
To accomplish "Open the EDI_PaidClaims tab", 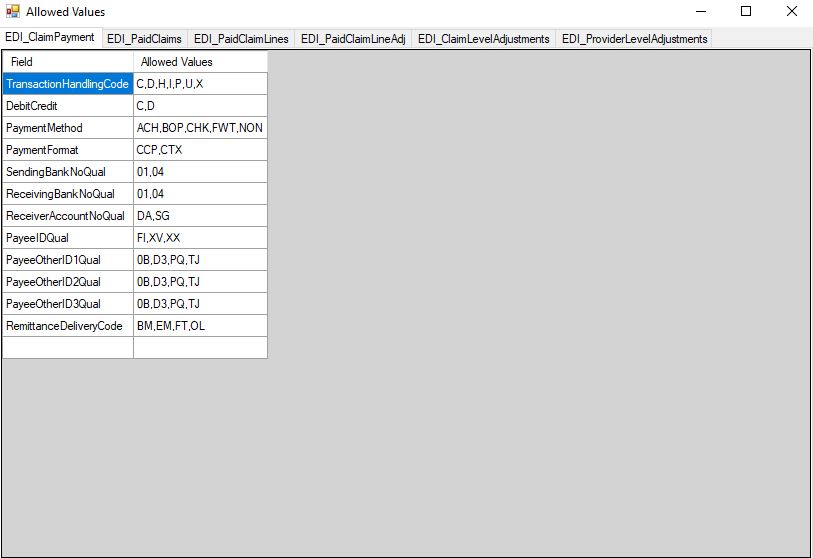I will pos(145,39).
